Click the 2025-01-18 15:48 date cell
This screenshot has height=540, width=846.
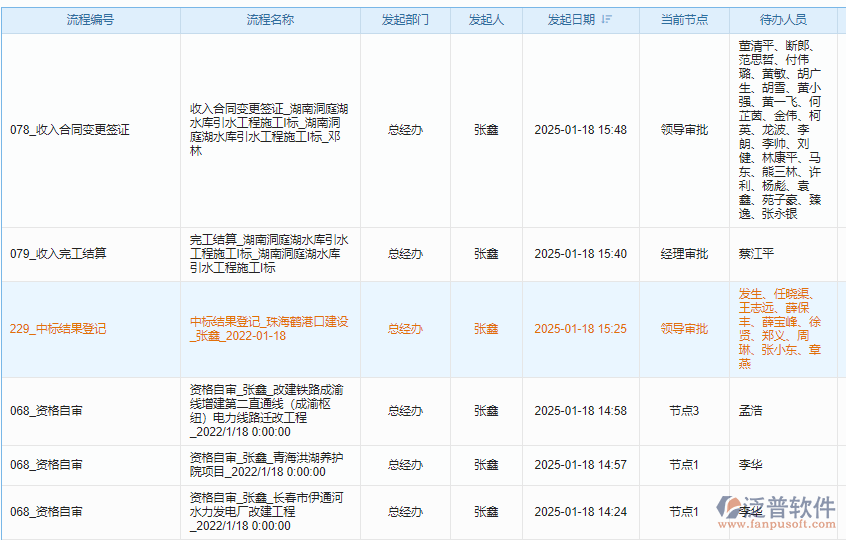pyautogui.click(x=580, y=130)
